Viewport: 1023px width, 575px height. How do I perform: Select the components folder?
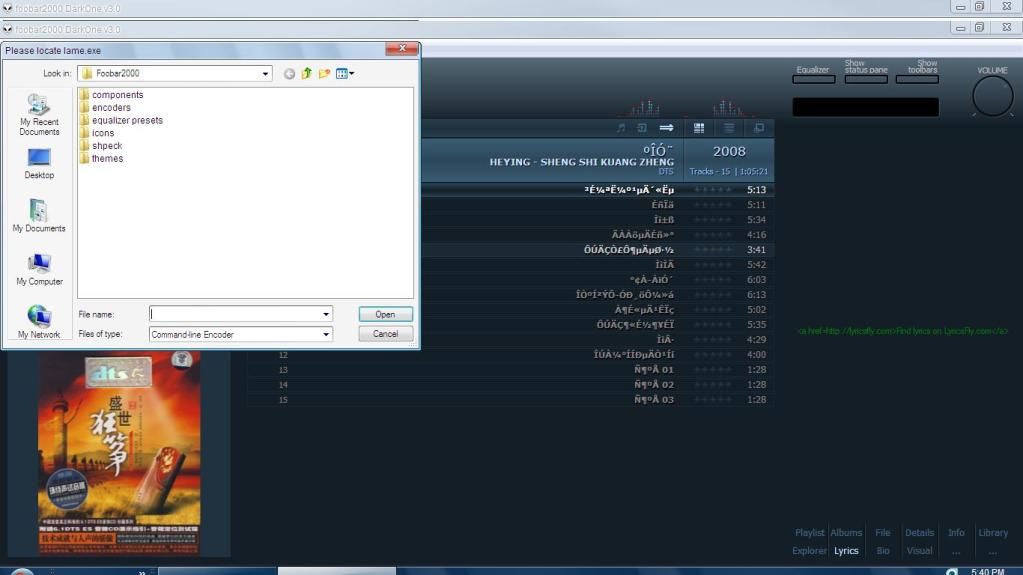(111, 95)
